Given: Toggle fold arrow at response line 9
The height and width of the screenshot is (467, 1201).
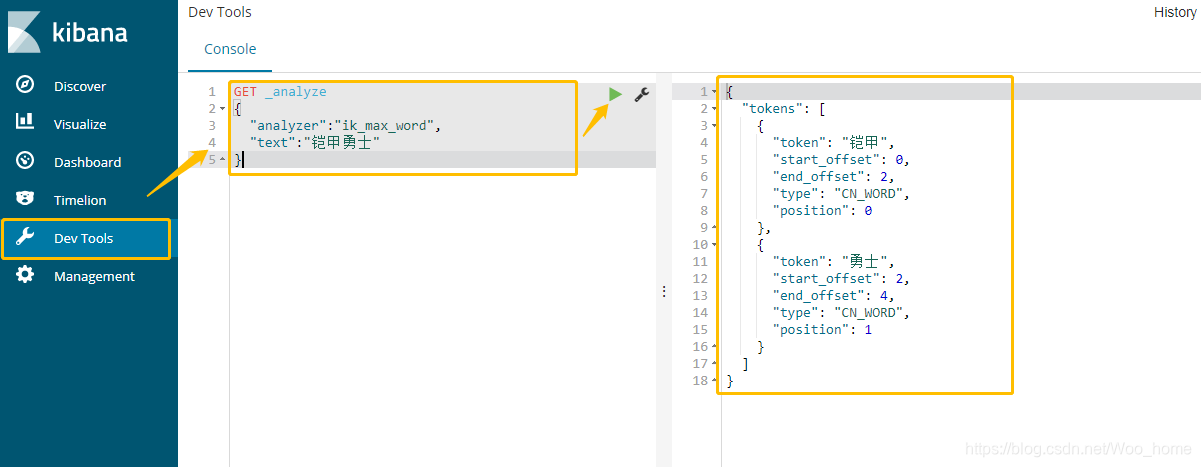Looking at the screenshot, I should (714, 228).
